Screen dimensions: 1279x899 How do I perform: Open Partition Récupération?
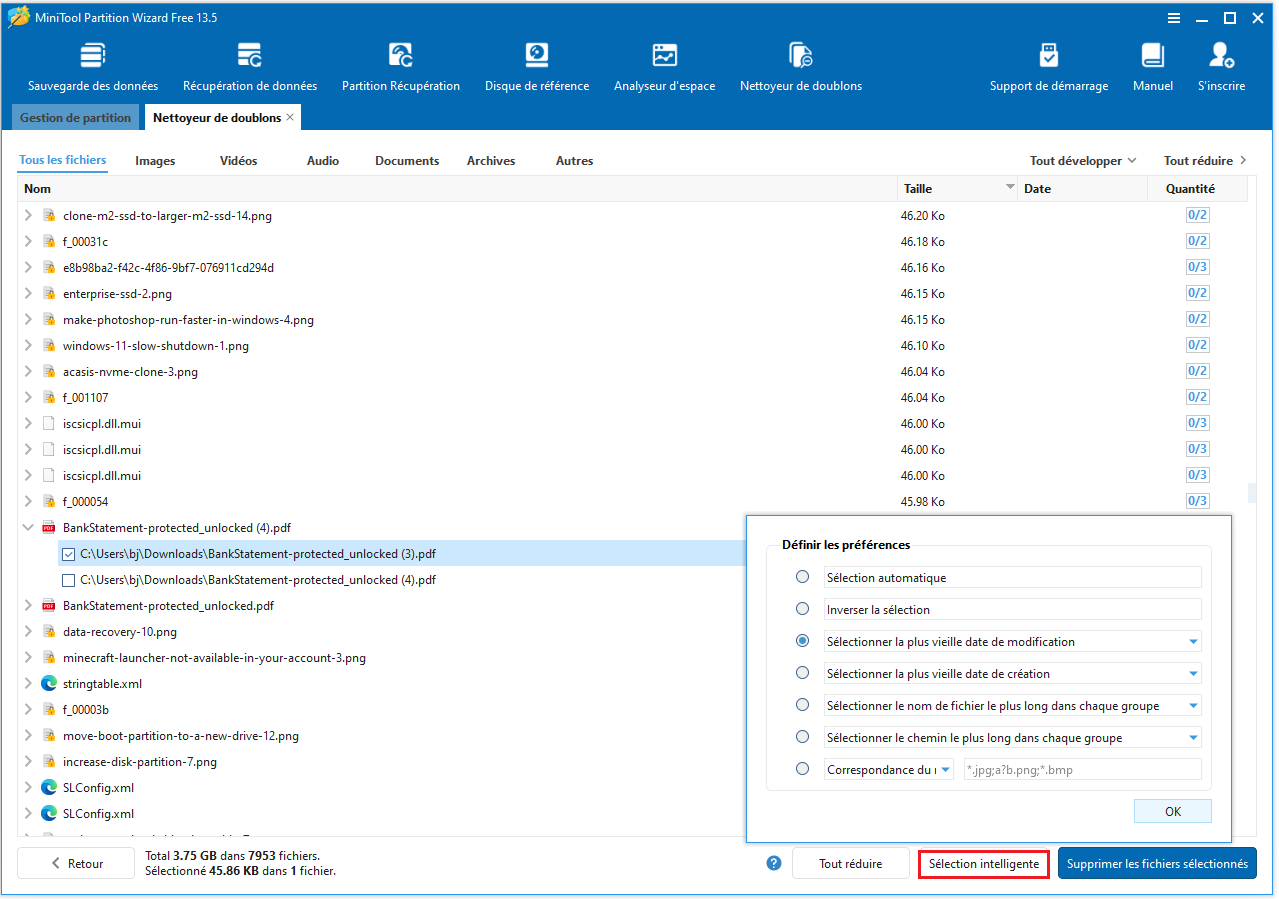point(400,65)
